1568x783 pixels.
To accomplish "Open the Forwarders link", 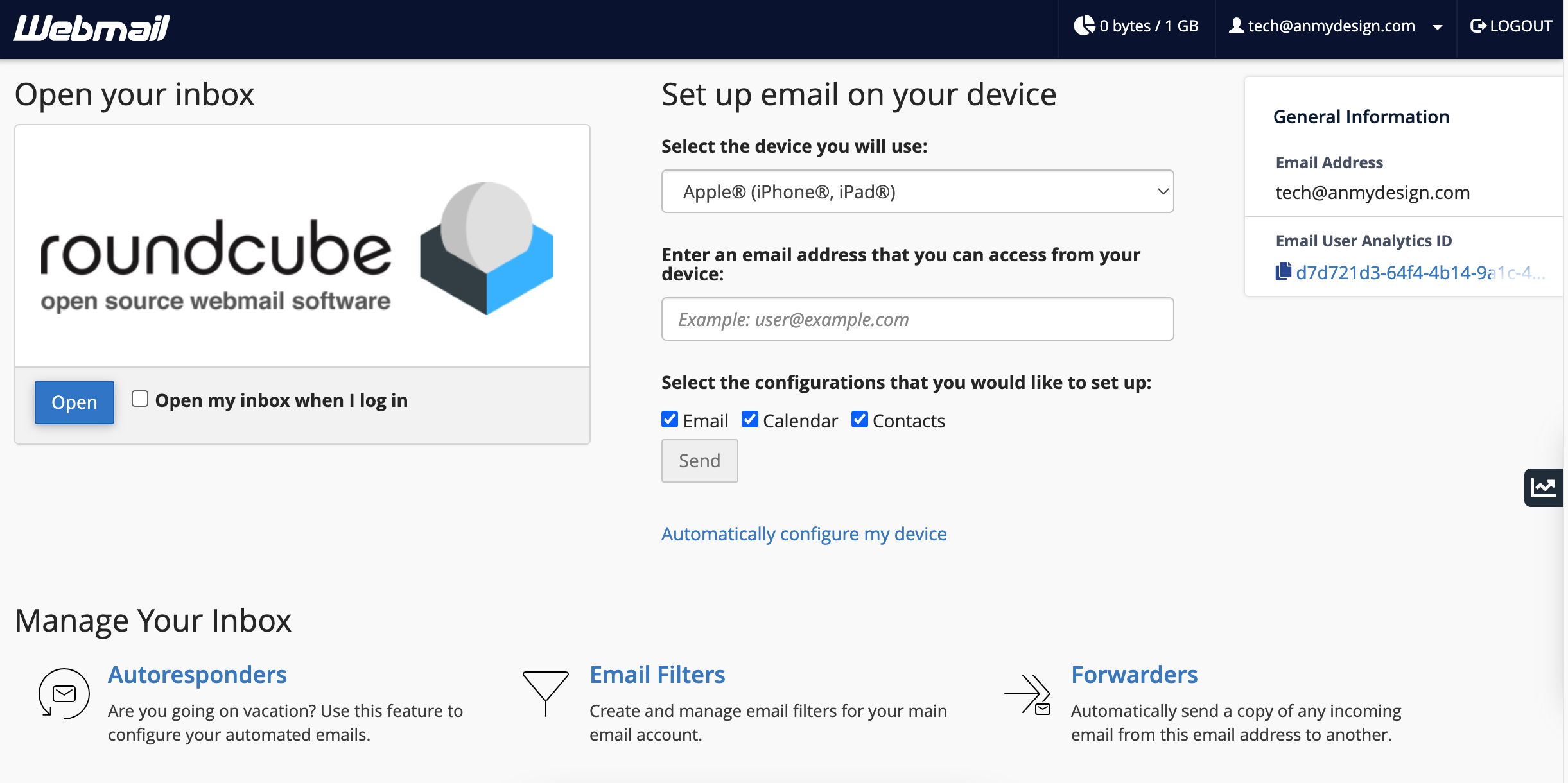I will [x=1135, y=675].
